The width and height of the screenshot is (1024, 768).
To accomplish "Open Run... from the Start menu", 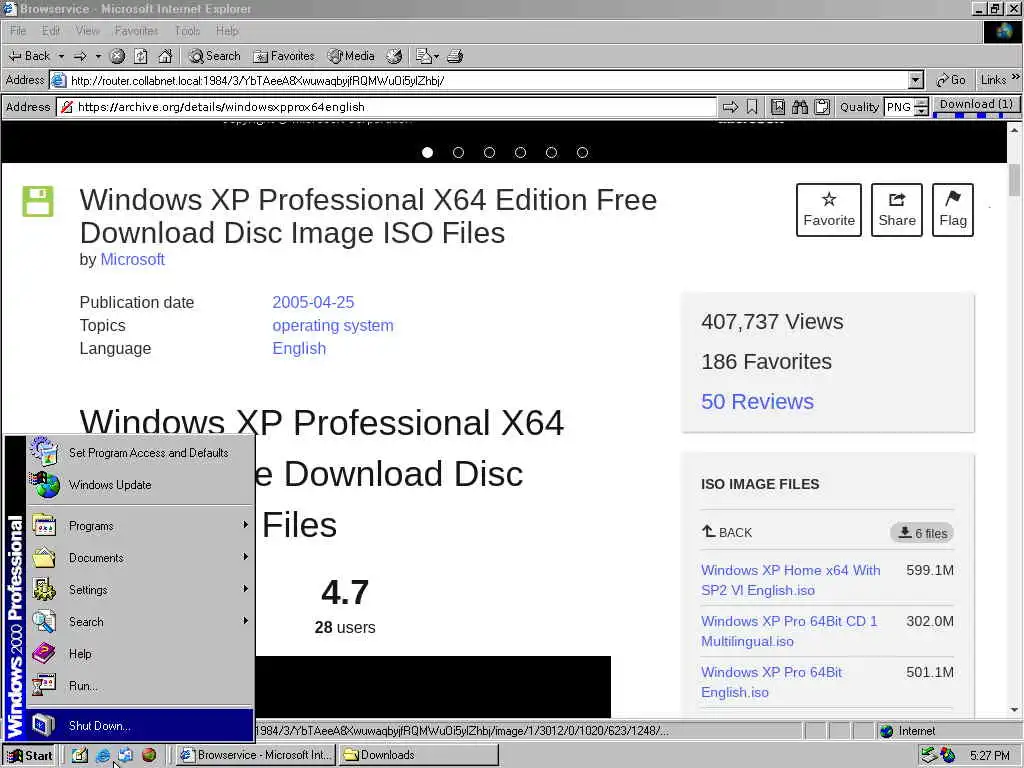I will pos(140,686).
